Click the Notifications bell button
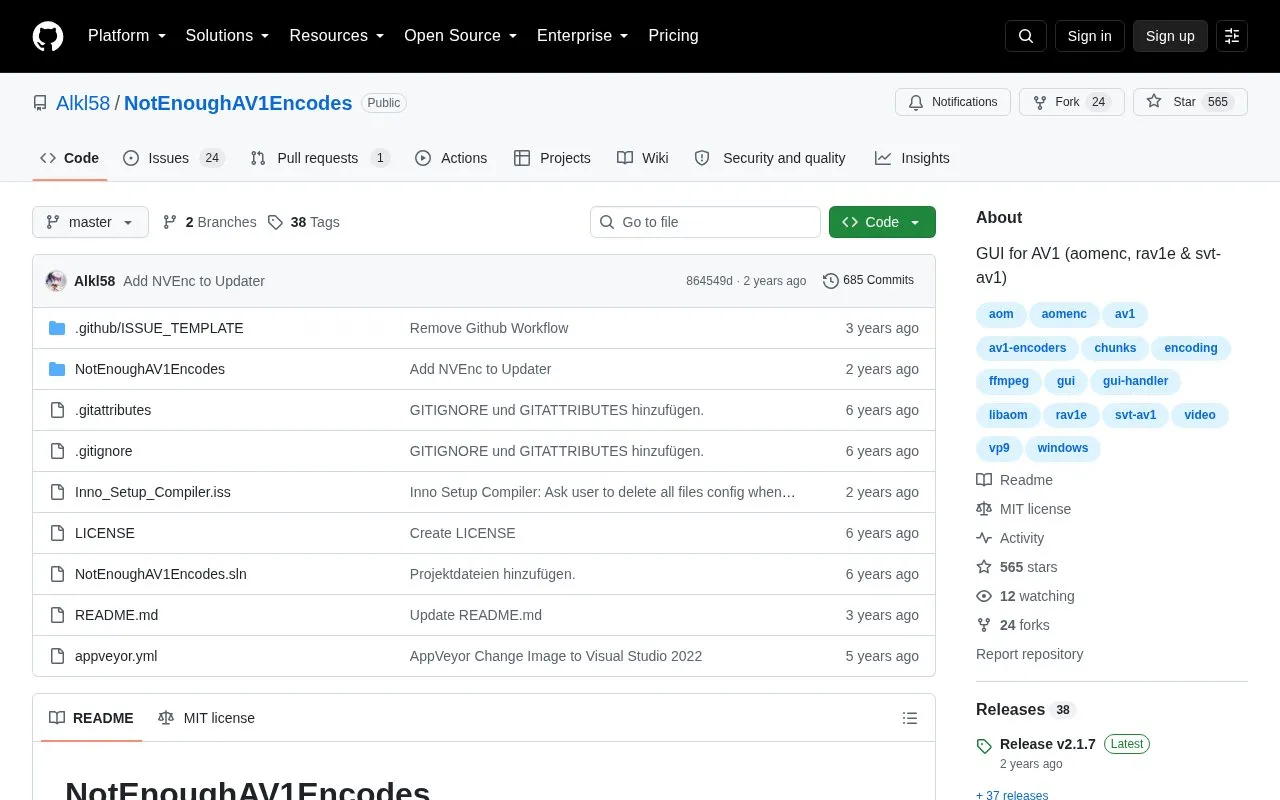Image resolution: width=1280 pixels, height=800 pixels. tap(953, 102)
